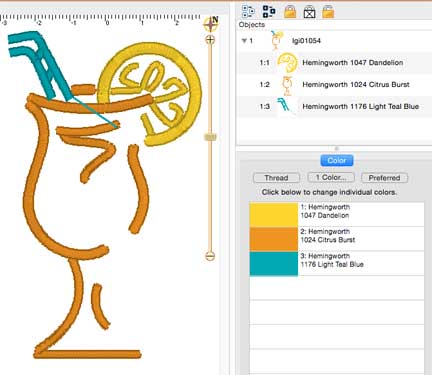Click the orange glass base line
The image size is (432, 375).
tap(88, 354)
